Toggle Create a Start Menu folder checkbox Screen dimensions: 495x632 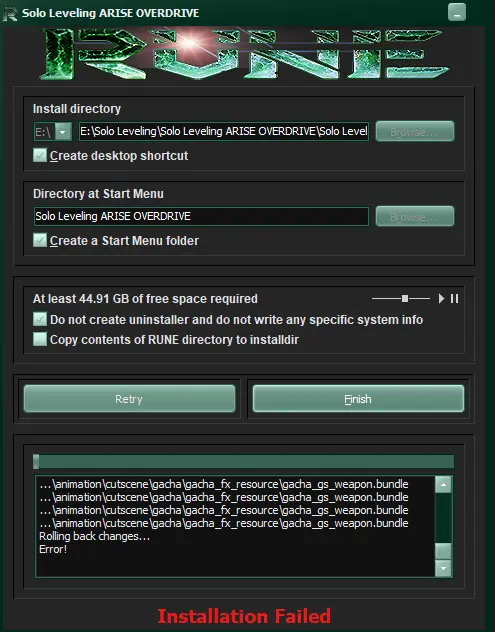[40, 240]
